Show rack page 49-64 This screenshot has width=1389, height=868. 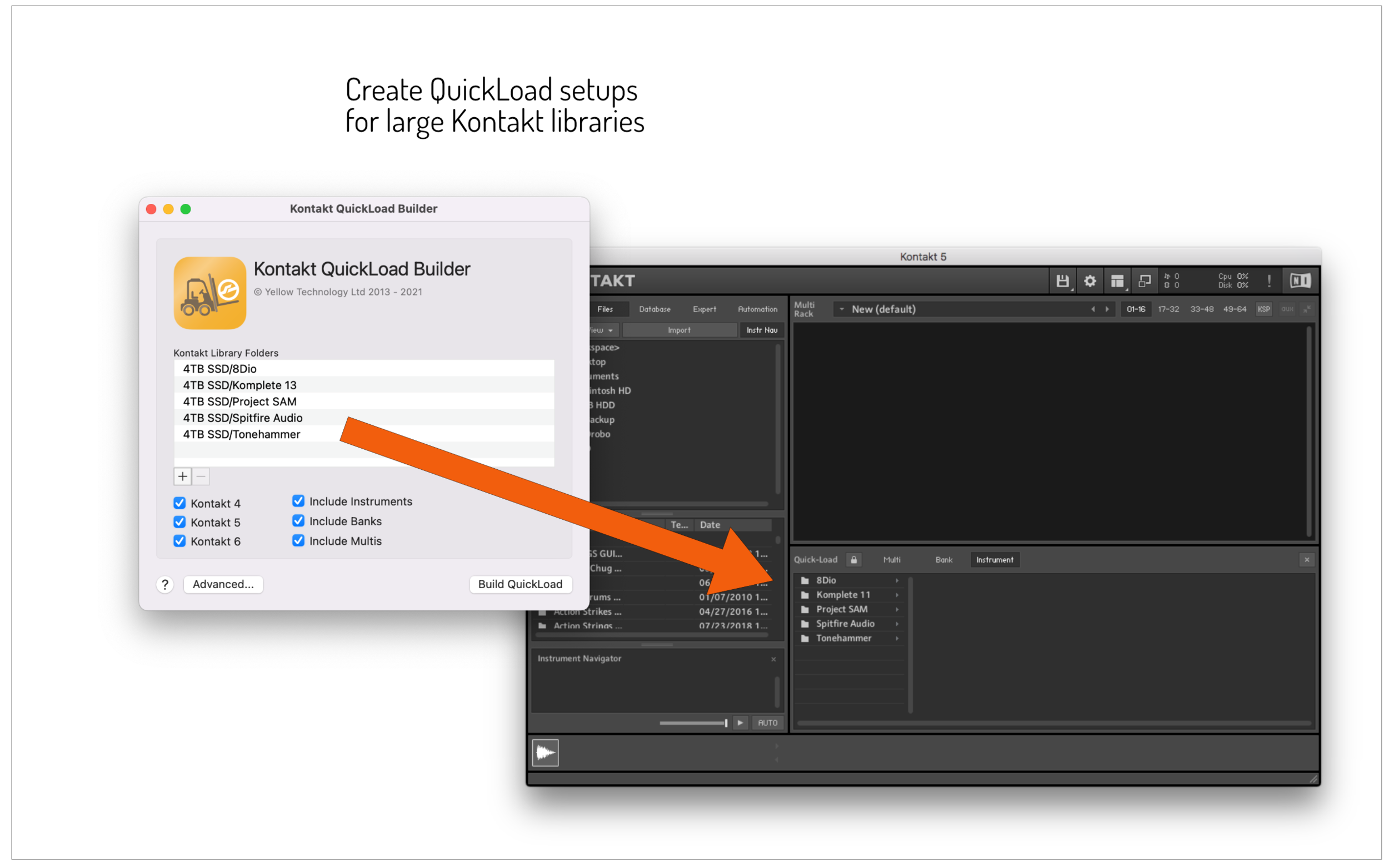click(1234, 309)
